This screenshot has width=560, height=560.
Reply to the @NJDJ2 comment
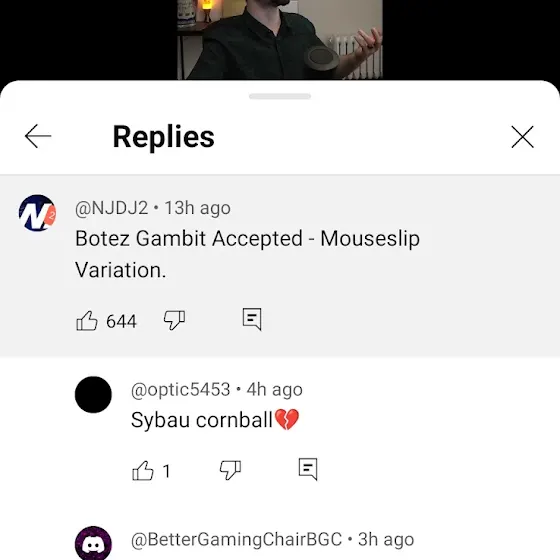point(252,319)
